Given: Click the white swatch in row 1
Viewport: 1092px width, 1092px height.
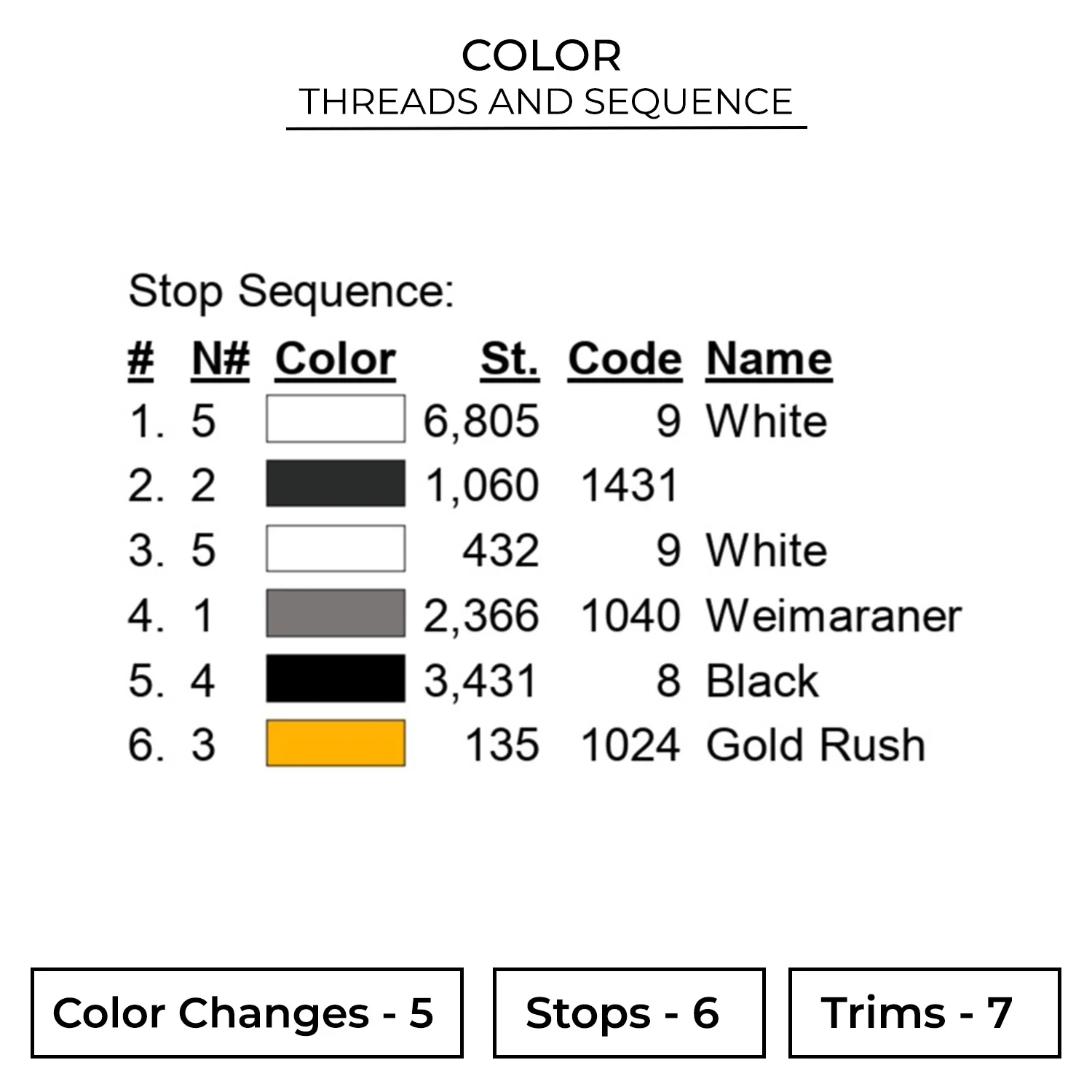Looking at the screenshot, I should (x=335, y=419).
